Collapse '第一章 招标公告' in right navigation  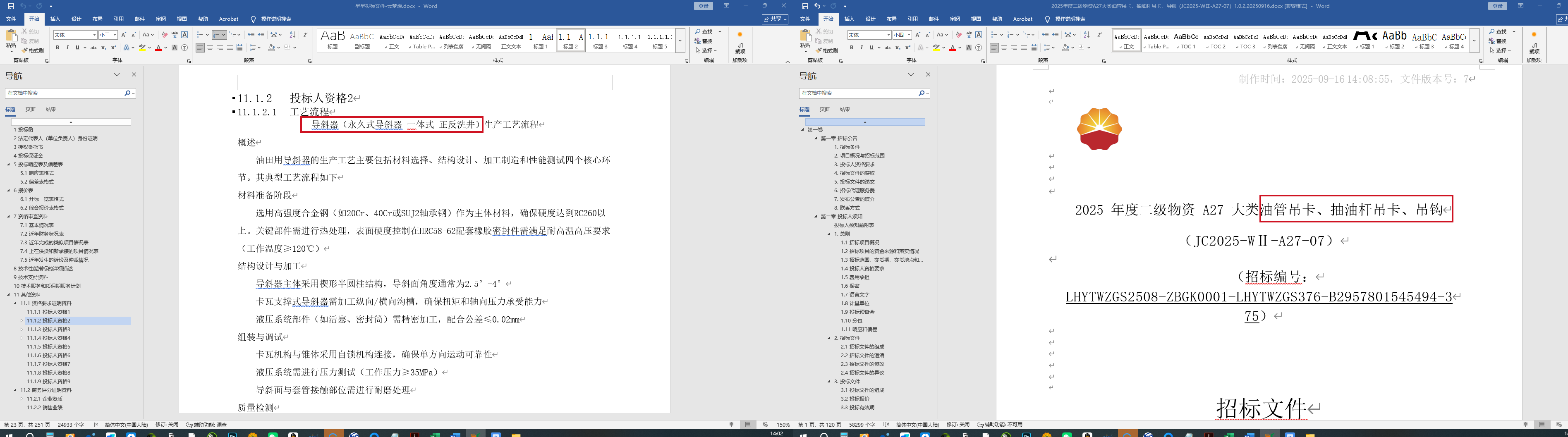point(816,139)
